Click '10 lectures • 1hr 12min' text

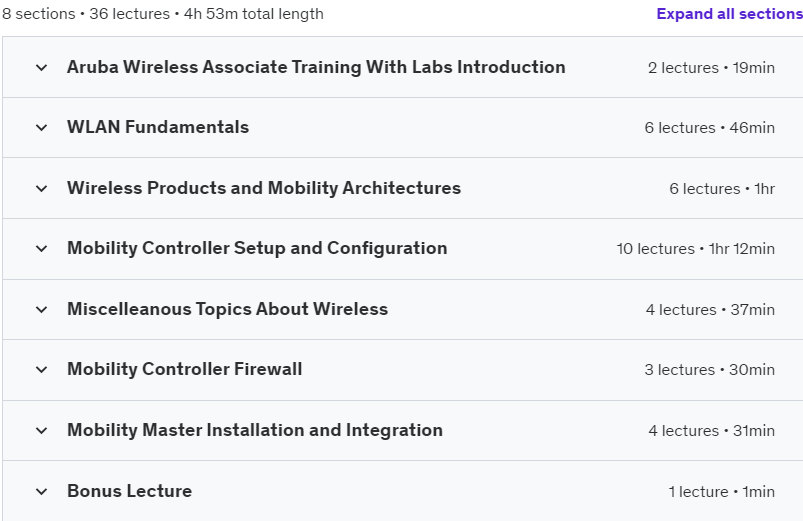pos(695,249)
